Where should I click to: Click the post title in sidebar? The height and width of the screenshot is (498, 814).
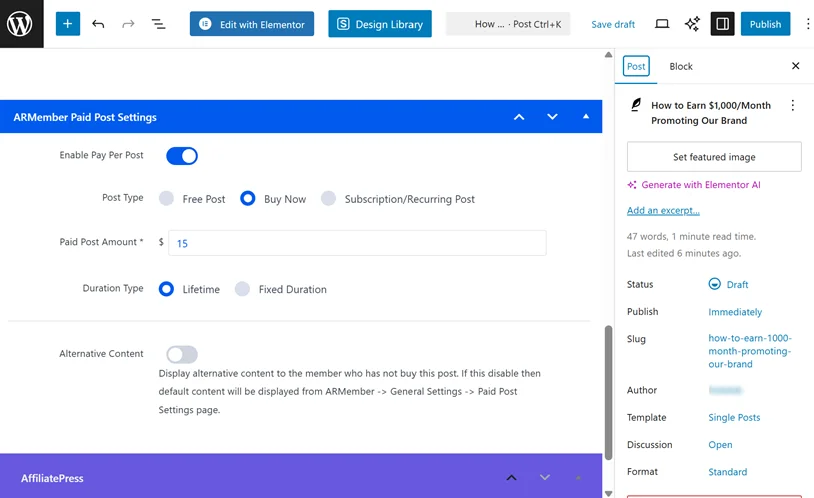[711, 113]
